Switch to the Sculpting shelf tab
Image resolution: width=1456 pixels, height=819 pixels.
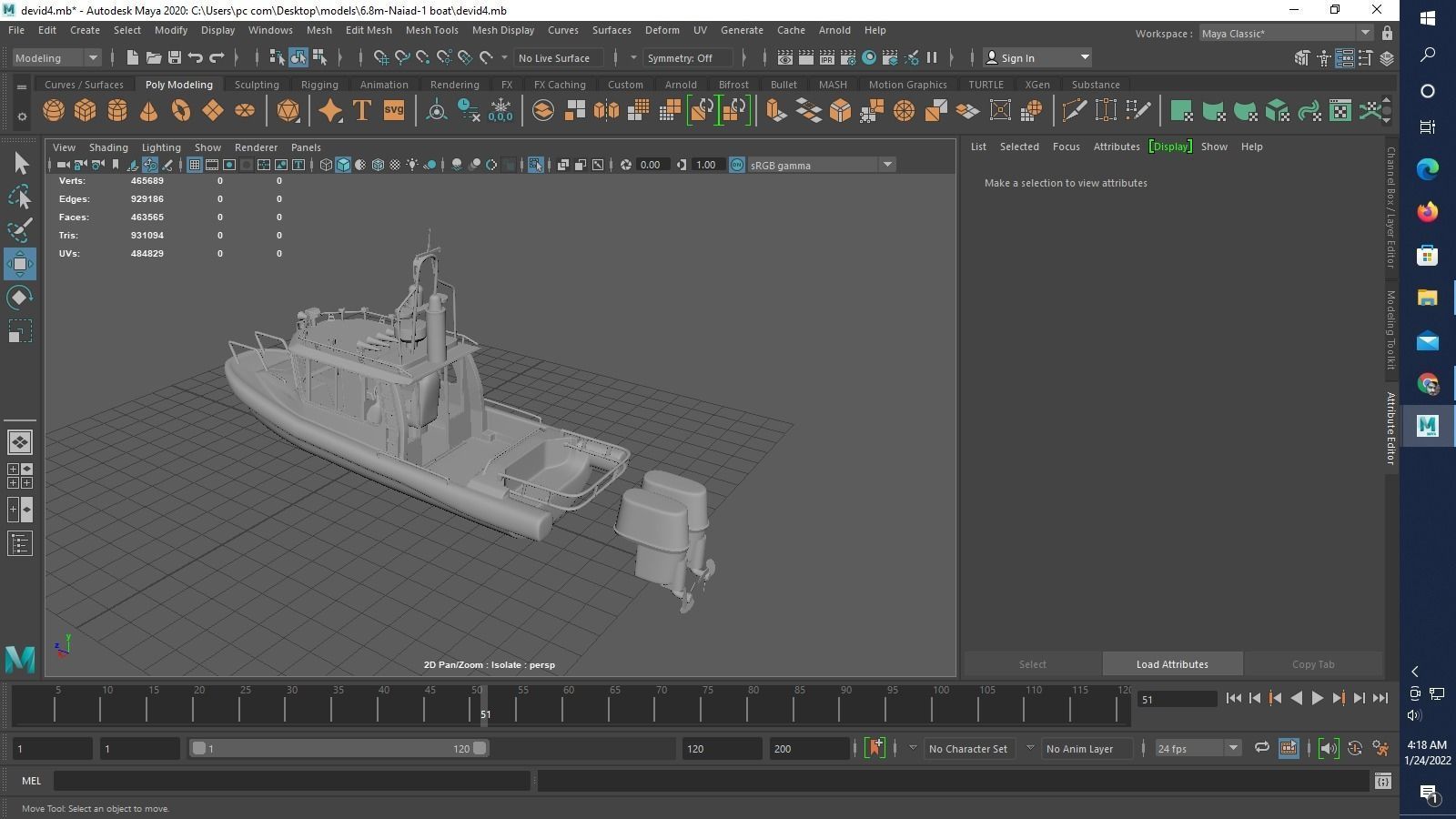tap(257, 84)
